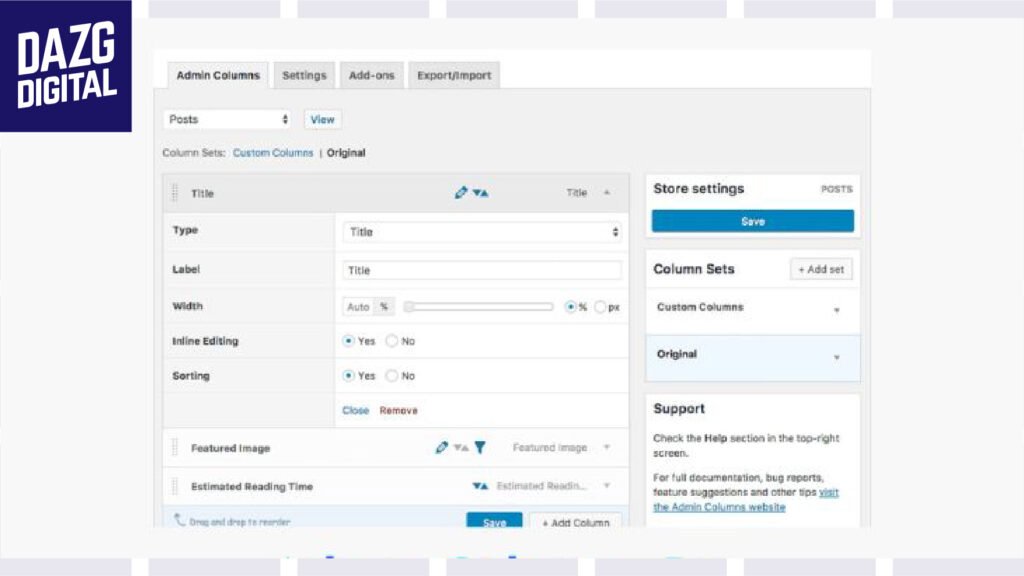Open the Settings tab

[304, 75]
